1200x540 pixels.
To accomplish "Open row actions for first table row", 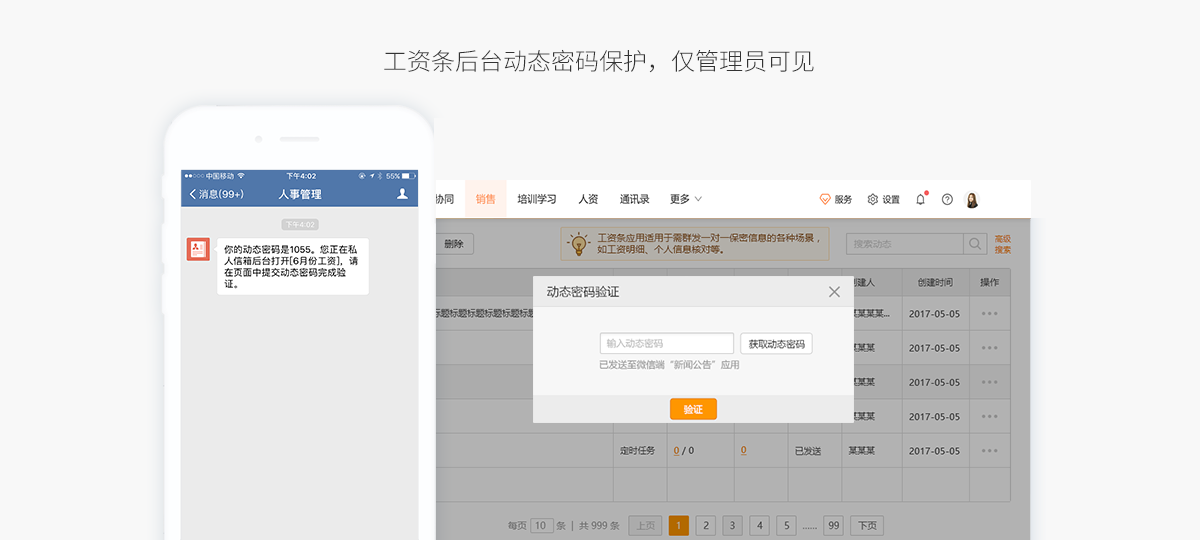I will (989, 313).
